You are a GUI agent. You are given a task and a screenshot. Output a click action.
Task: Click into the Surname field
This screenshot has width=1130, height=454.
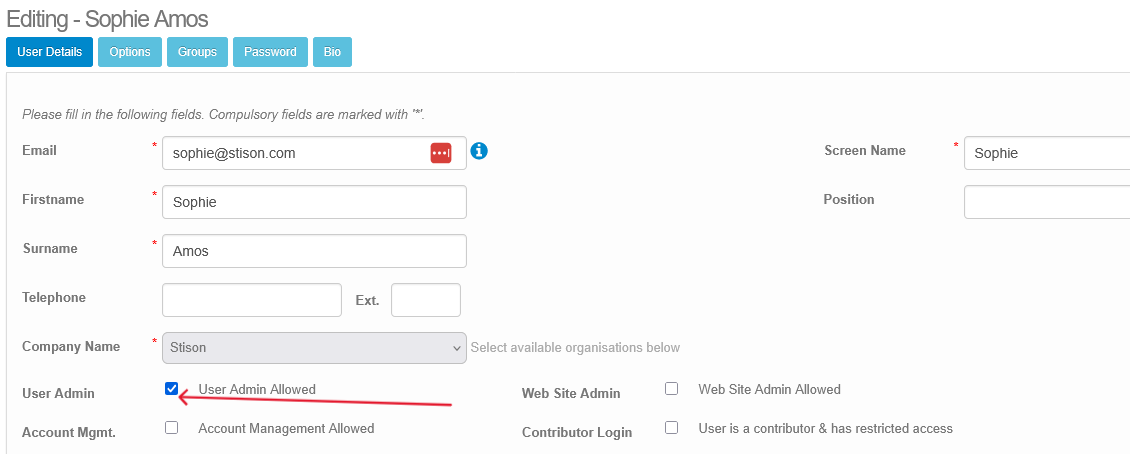point(314,251)
